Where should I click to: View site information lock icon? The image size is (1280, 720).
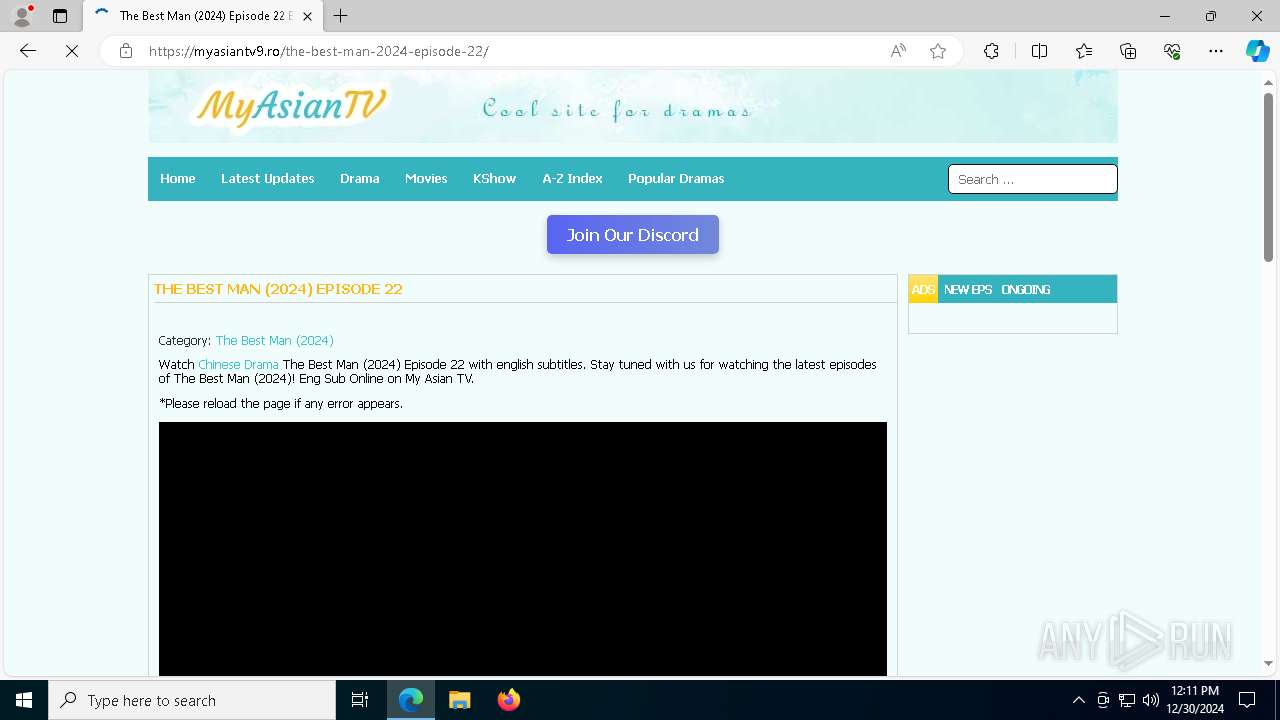[126, 51]
